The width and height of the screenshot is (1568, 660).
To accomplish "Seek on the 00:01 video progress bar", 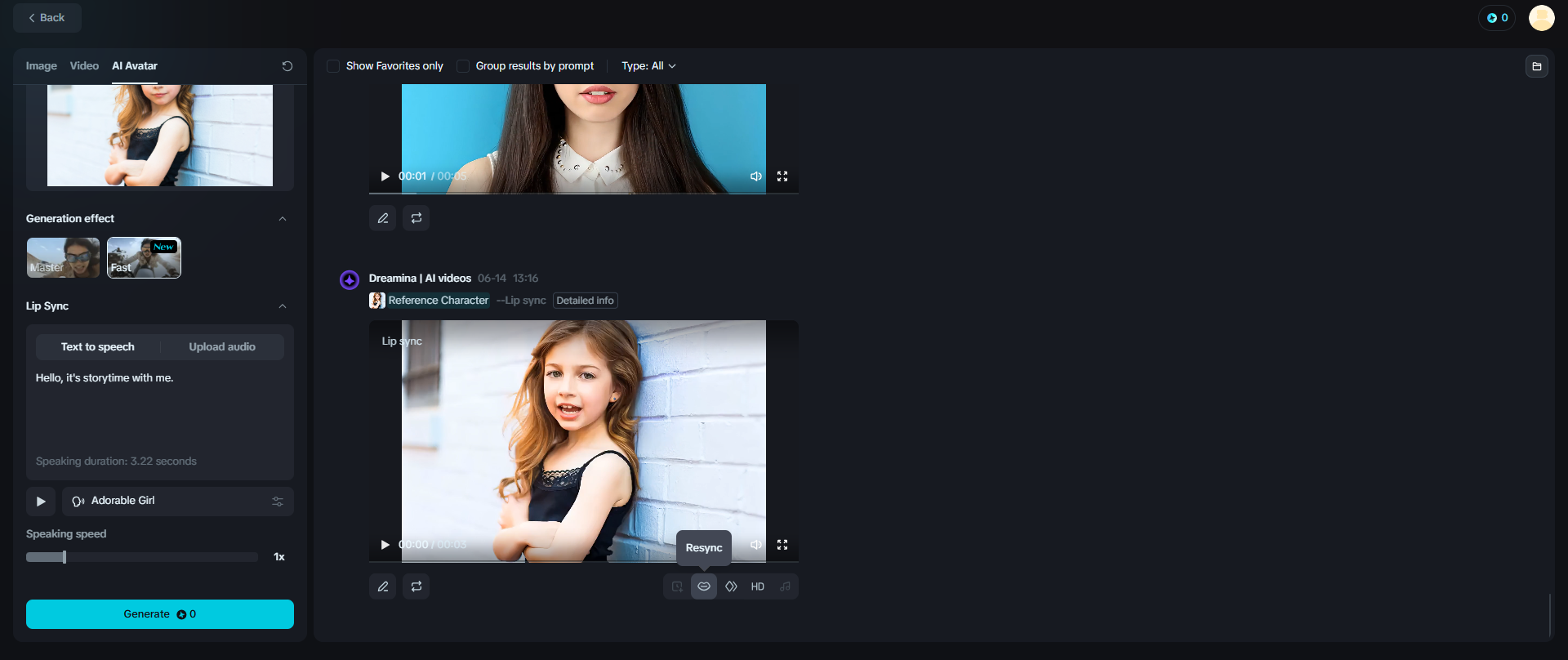I will tap(584, 194).
